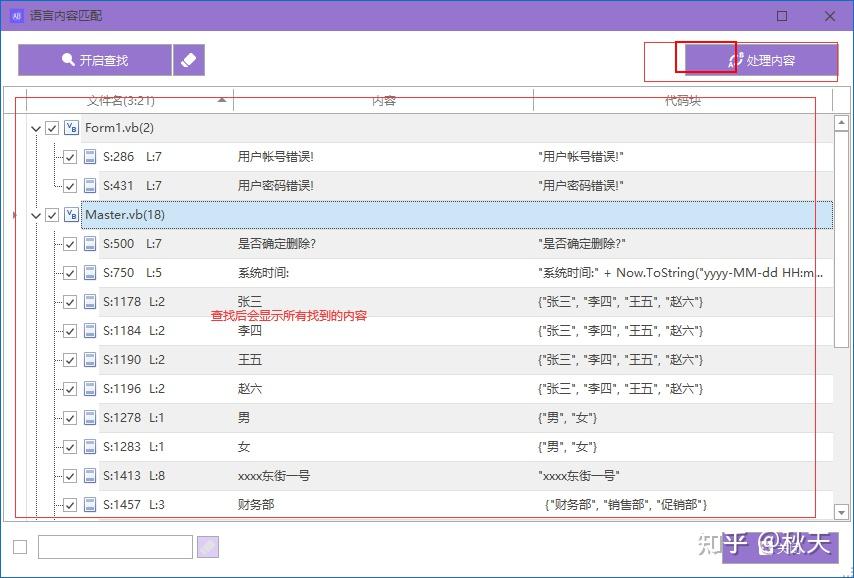Collapse the Master.vb(18) tree node
Image resolution: width=854 pixels, height=578 pixels.
click(x=36, y=215)
